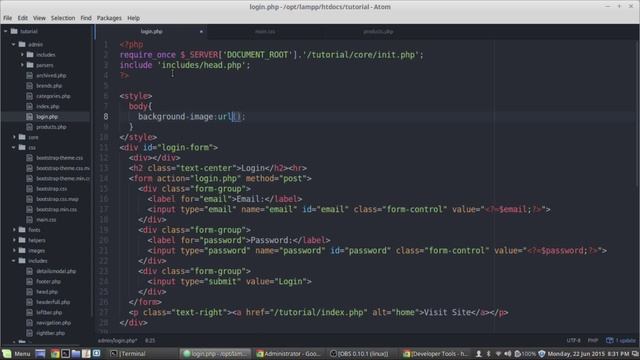Open the Menu launcher icon in taskbar

[x=7, y=353]
